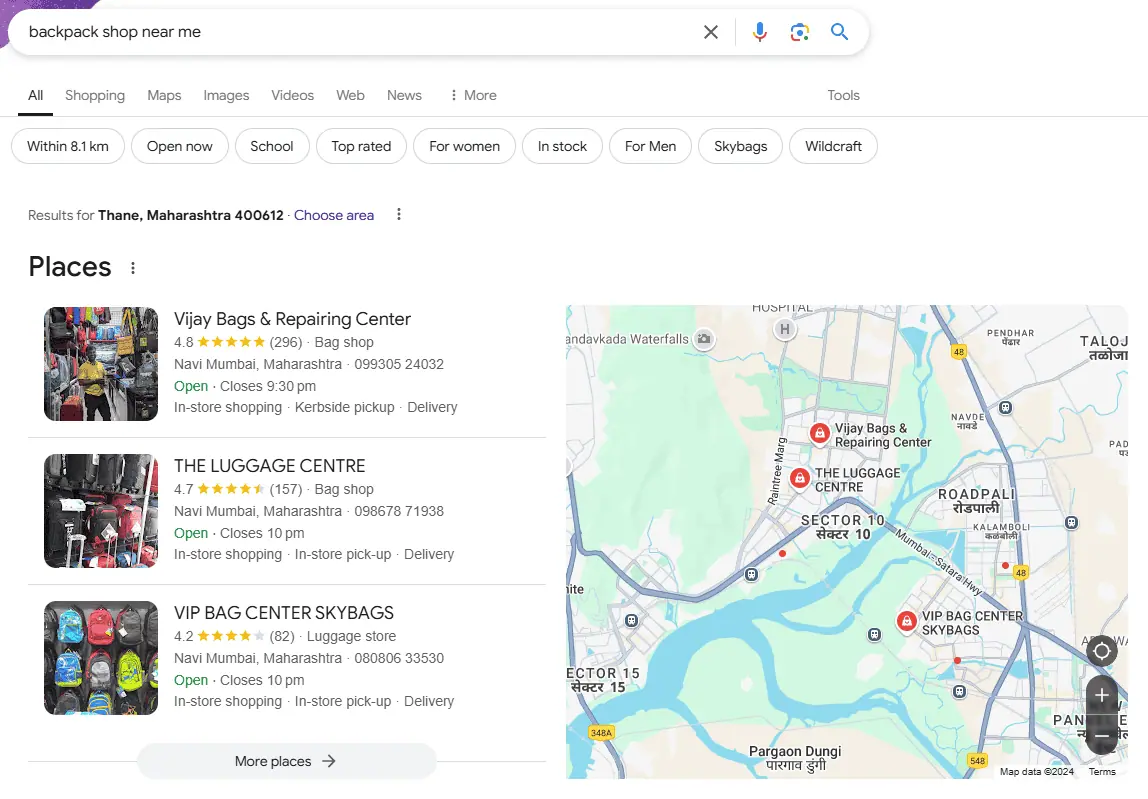This screenshot has width=1148, height=799.
Task: Click phone number 080806 33530
Action: tap(399, 658)
